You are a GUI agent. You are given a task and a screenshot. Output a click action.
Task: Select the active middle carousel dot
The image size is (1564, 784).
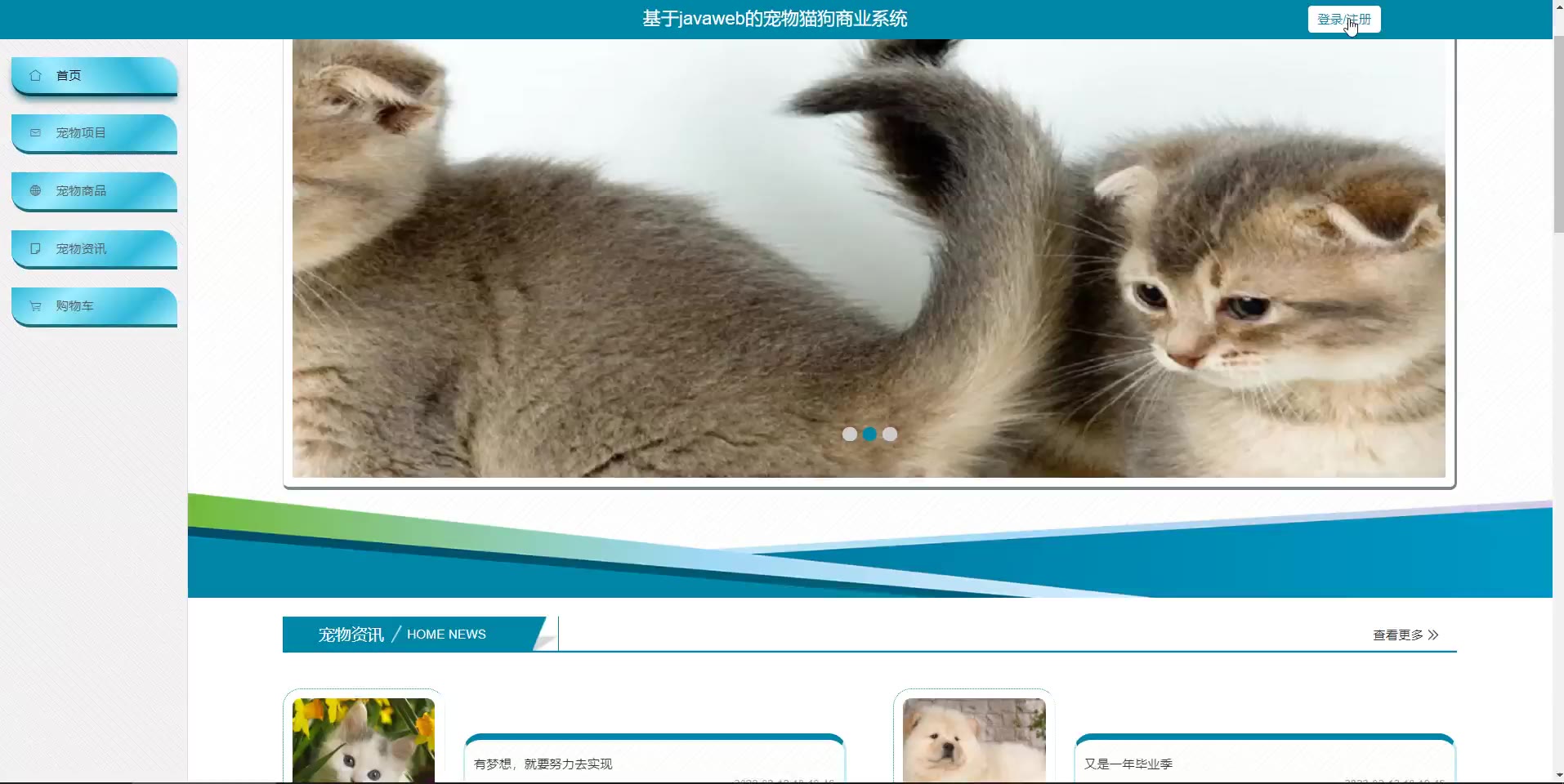pos(869,434)
